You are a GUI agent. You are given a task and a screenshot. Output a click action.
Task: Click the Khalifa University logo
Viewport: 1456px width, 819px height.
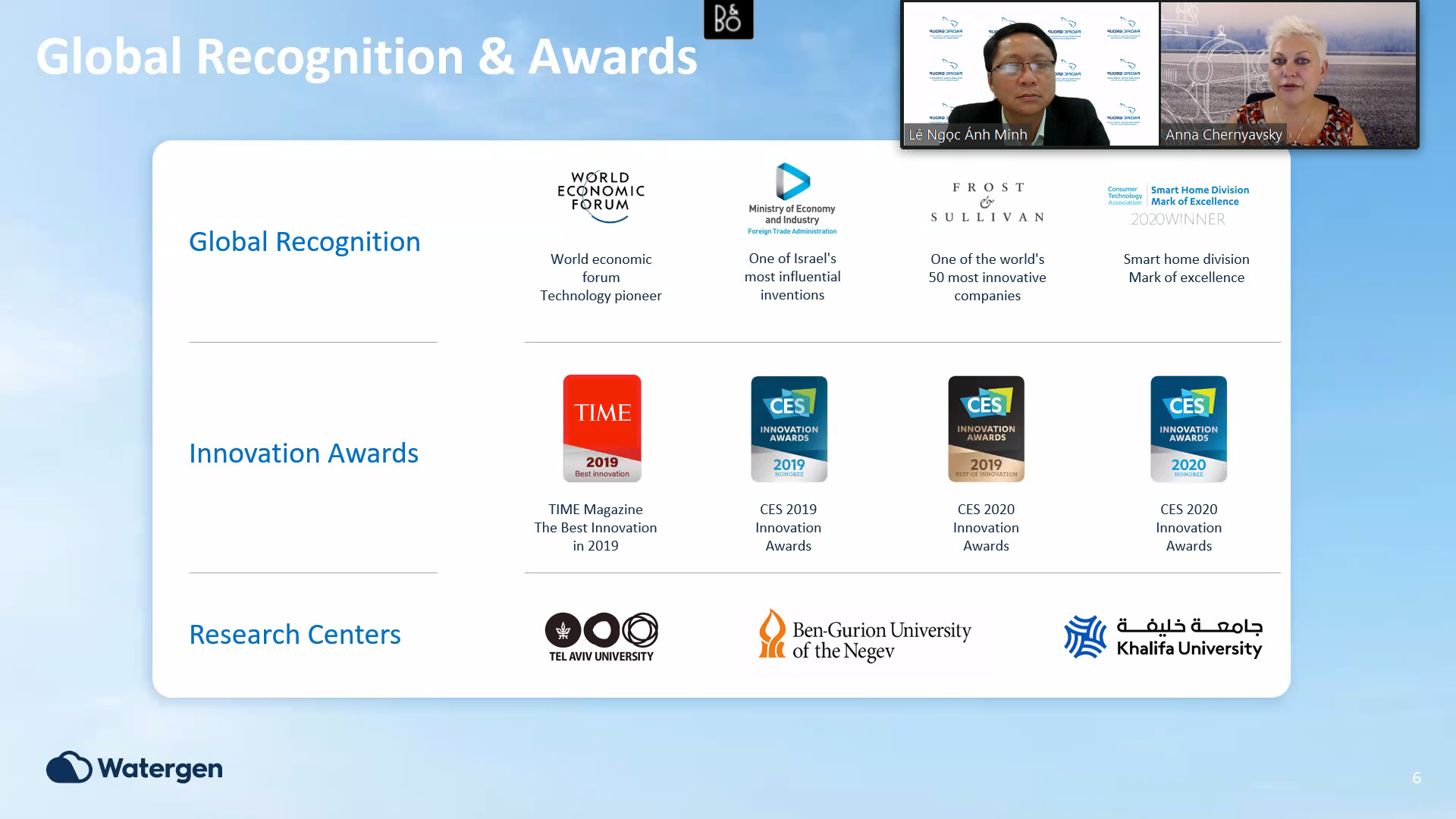(1163, 636)
